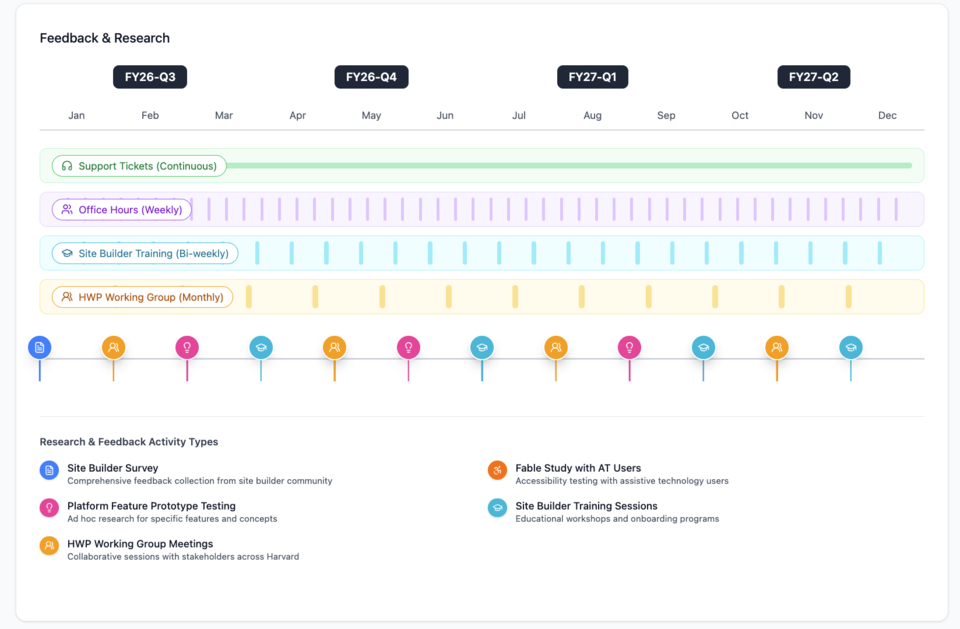Screen dimensions: 960x629
Task: Open the last teal Training Sessions cap marker
Action: pos(850,347)
